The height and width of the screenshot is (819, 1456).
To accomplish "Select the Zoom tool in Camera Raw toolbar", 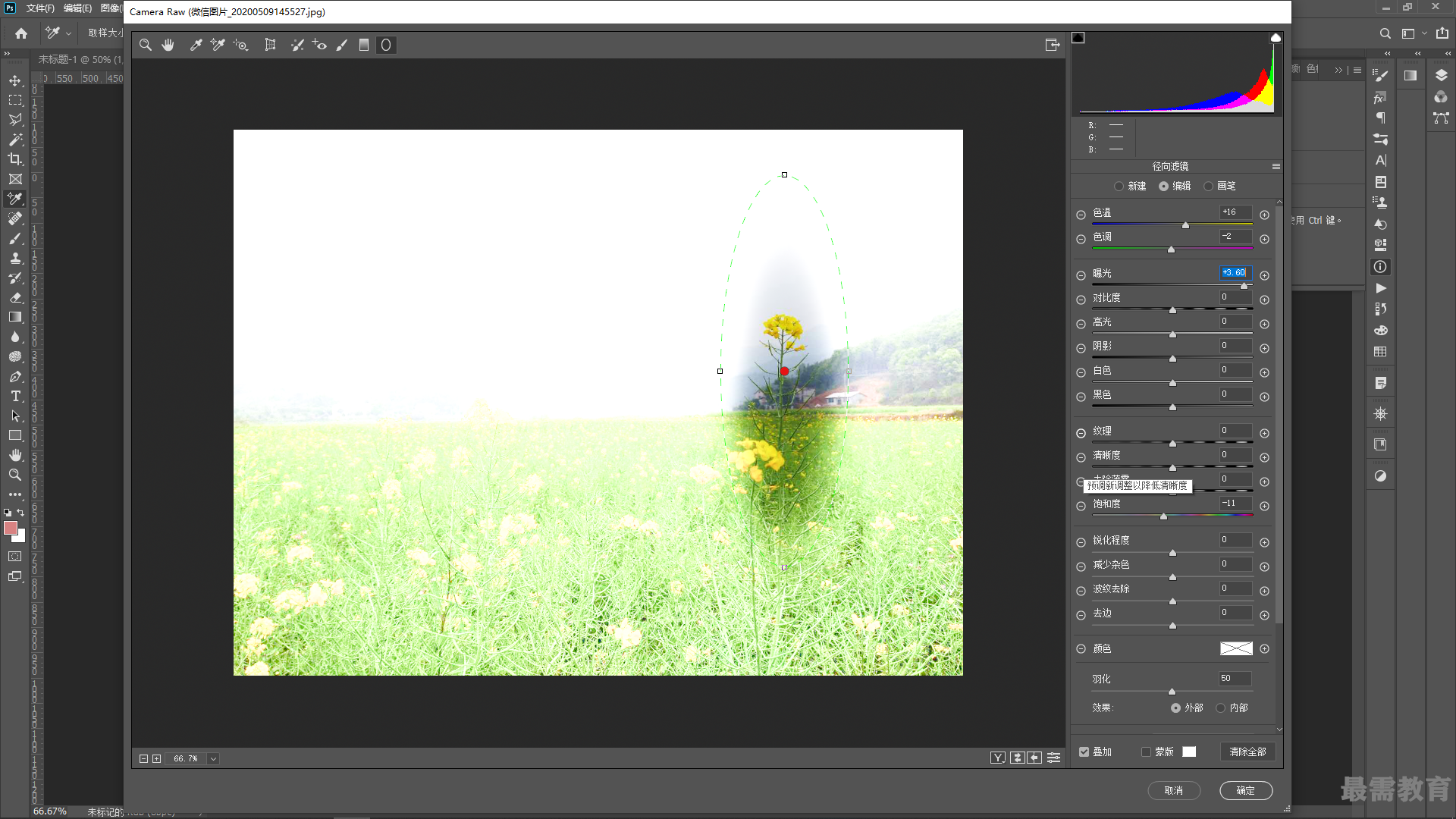I will 146,45.
